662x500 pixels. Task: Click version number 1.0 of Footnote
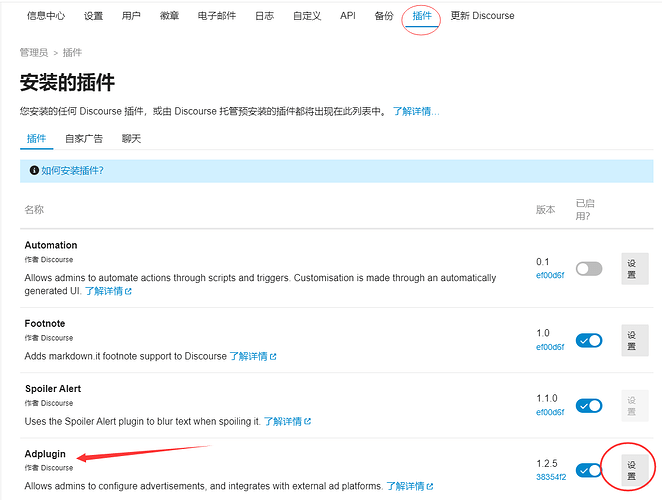tap(543, 333)
